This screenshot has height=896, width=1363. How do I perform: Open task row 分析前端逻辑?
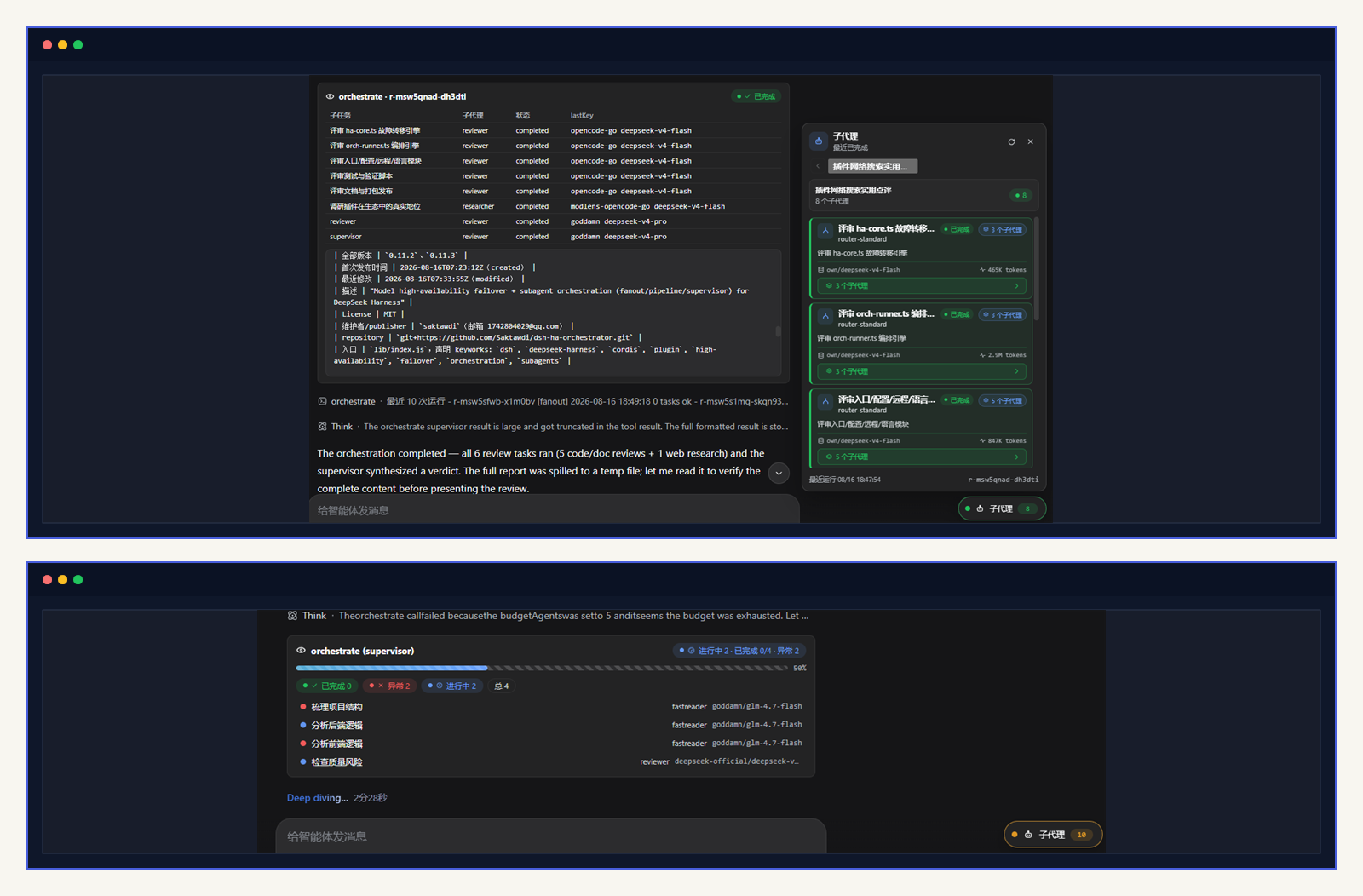(551, 744)
